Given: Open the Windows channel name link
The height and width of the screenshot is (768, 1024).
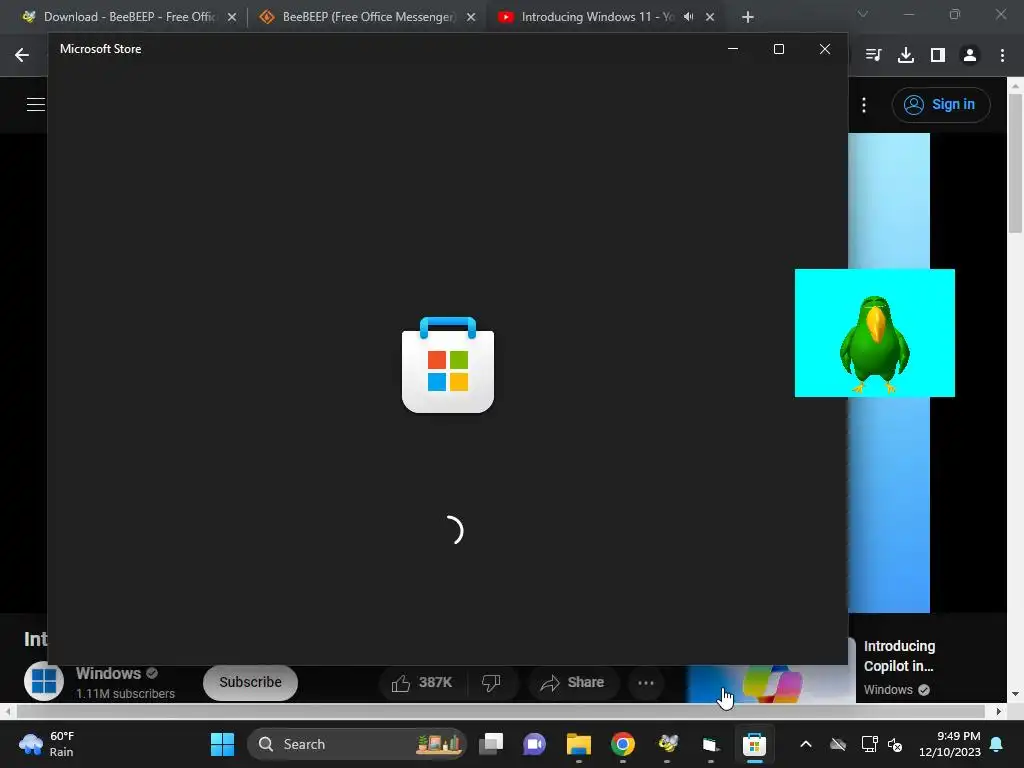Looking at the screenshot, I should point(108,673).
